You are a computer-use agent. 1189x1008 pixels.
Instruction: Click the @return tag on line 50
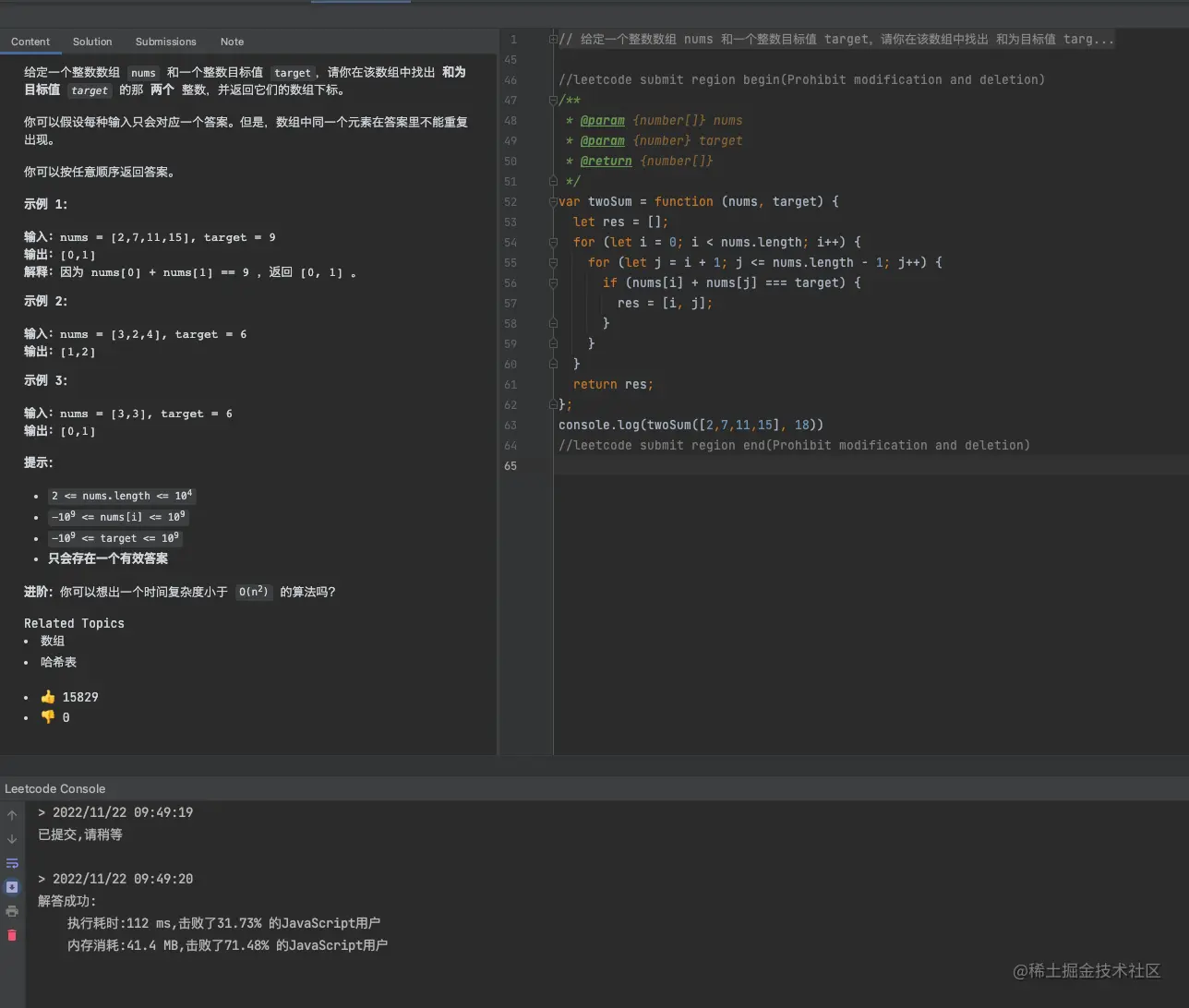pyautogui.click(x=606, y=161)
